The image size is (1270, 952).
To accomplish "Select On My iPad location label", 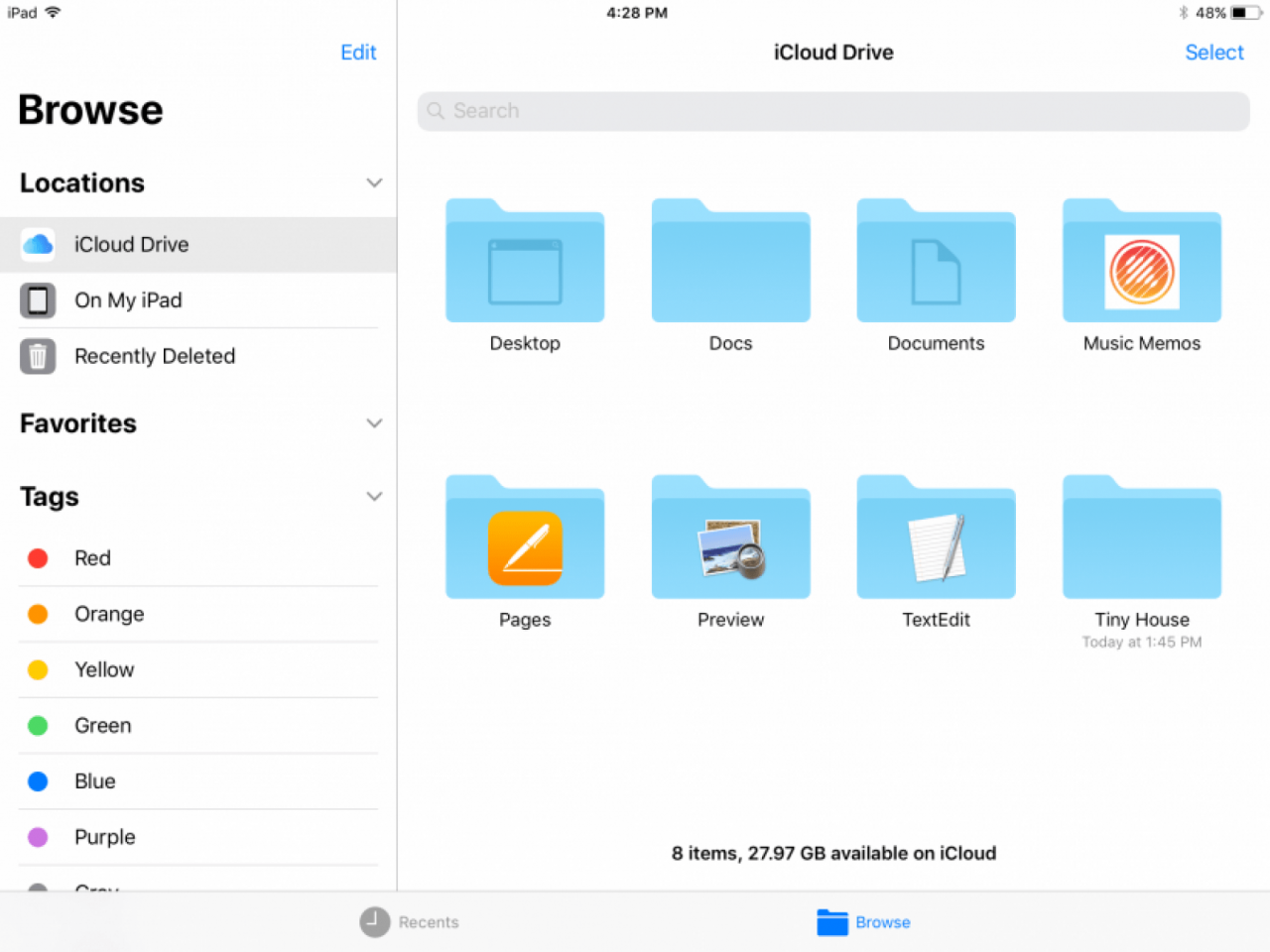I will click(128, 300).
